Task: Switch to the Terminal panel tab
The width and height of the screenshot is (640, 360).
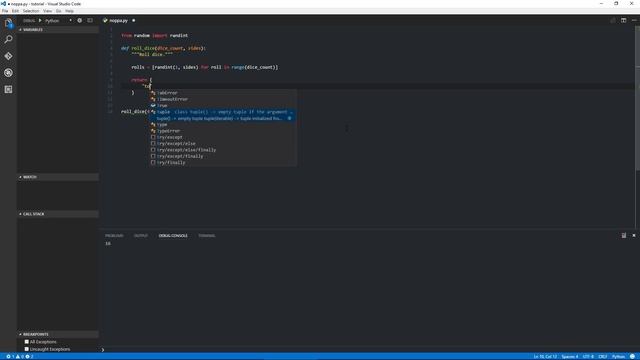Action: tap(207, 236)
